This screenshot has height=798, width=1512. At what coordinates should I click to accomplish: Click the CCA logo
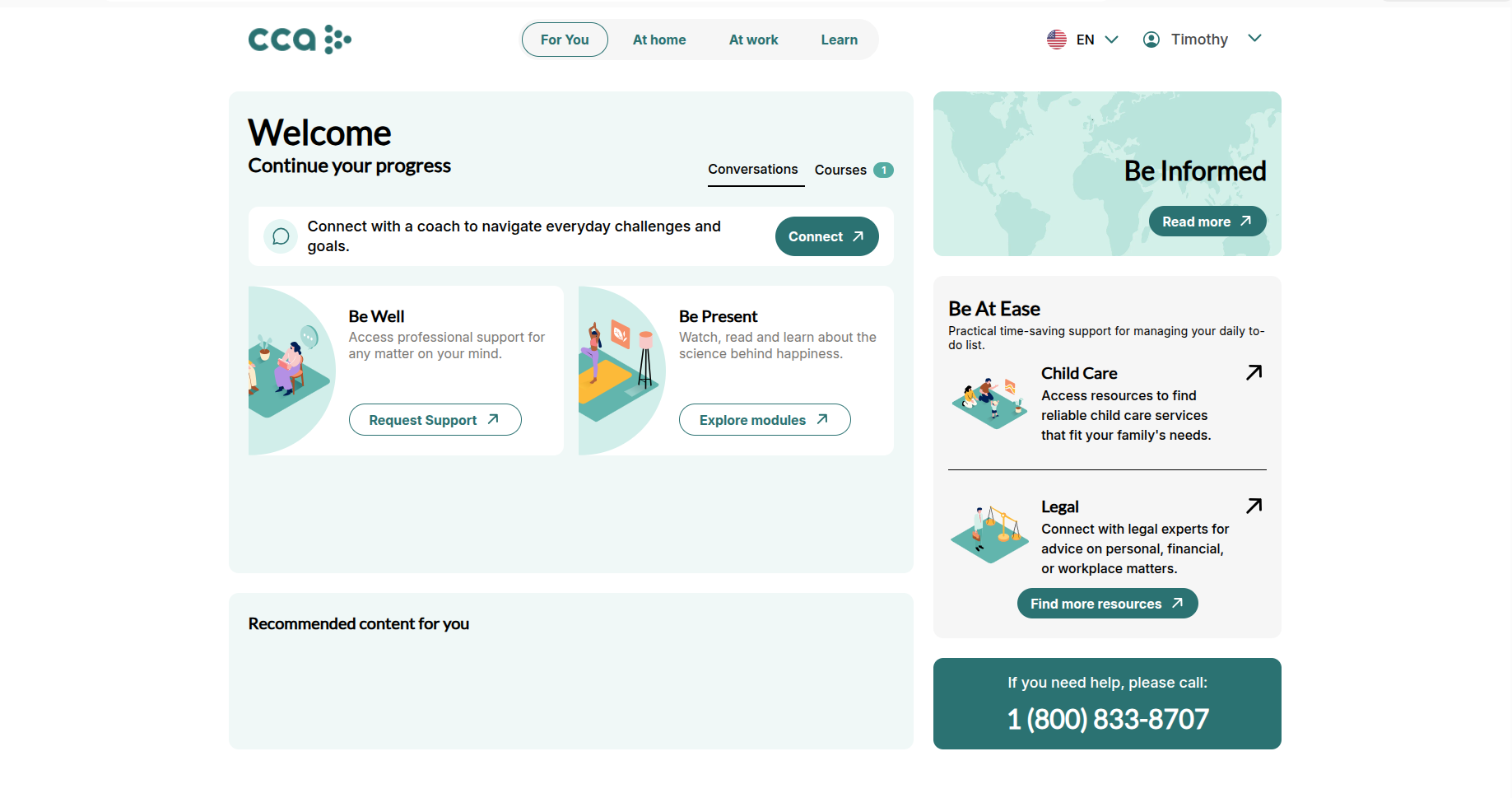point(300,40)
